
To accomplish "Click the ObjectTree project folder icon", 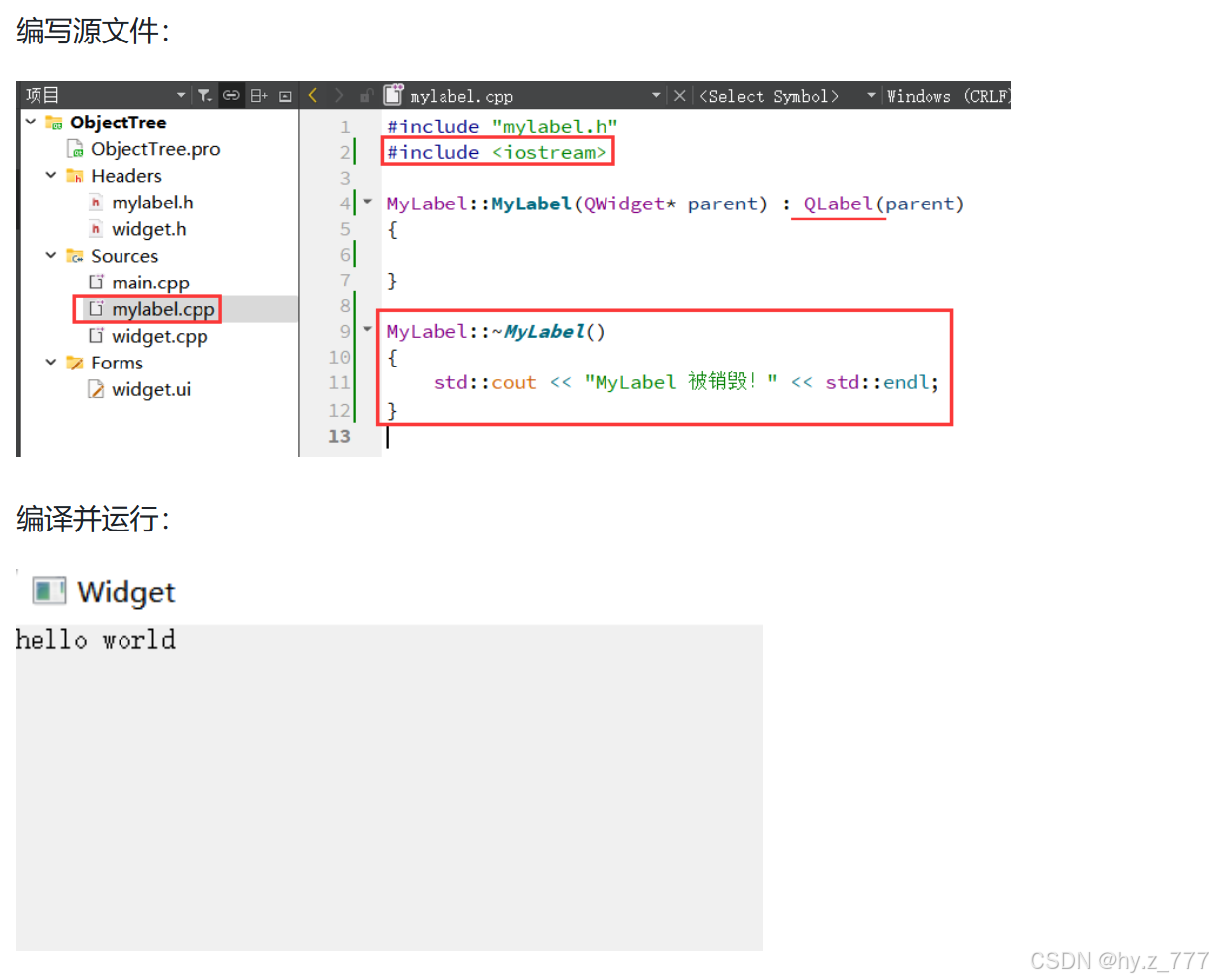I will tap(54, 122).
